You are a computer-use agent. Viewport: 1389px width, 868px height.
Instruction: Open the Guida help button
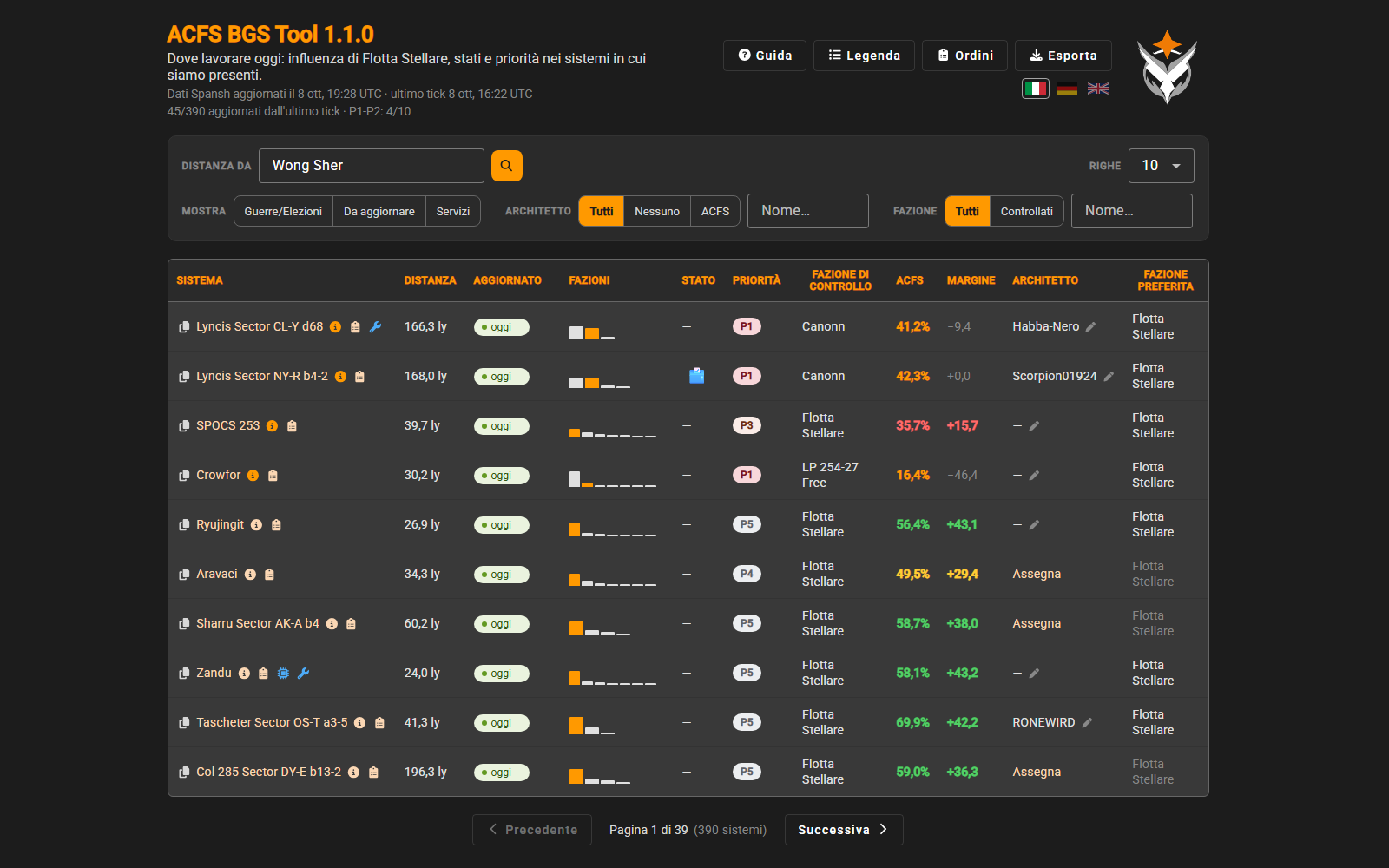[x=765, y=56]
